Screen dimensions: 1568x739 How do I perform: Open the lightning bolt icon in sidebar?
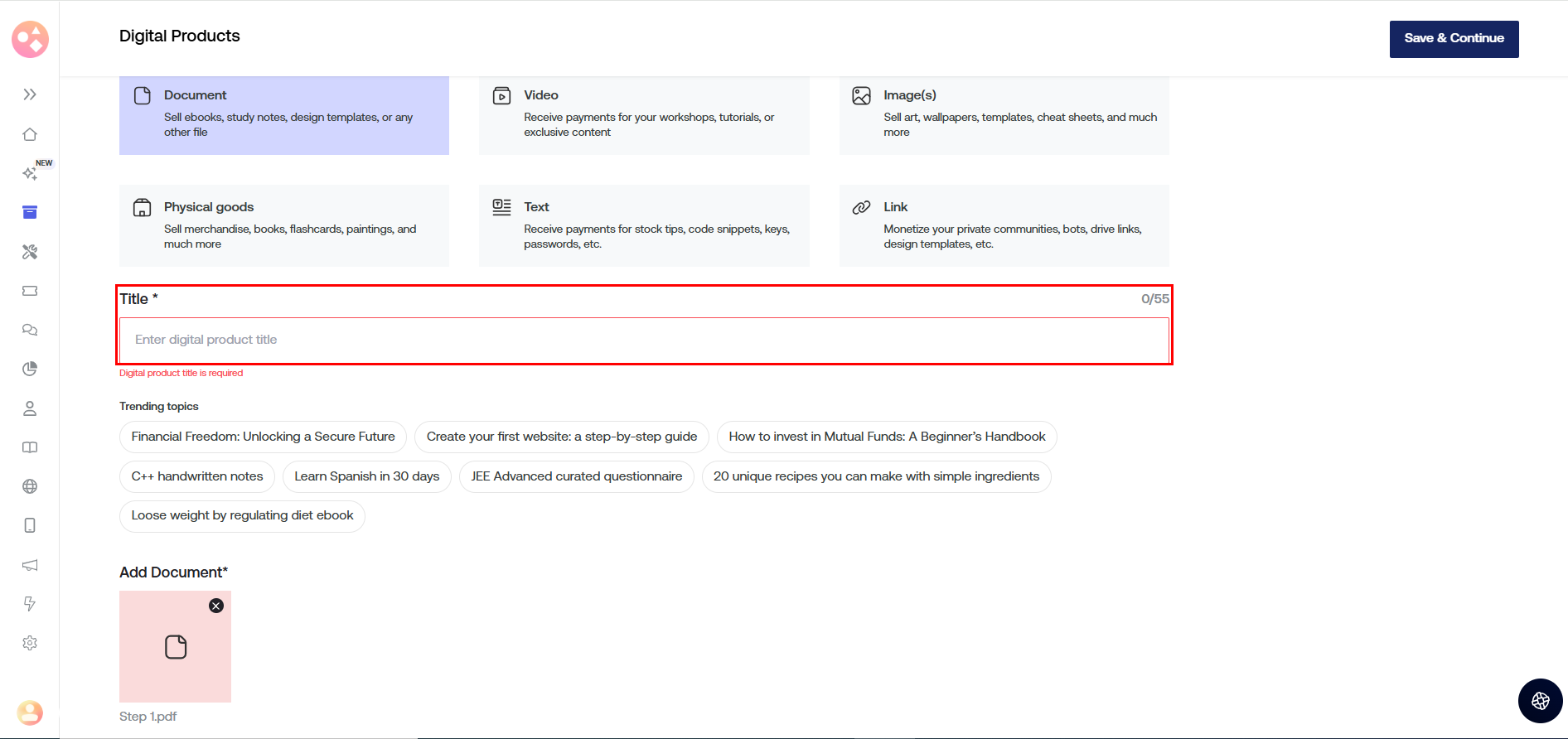coord(30,604)
